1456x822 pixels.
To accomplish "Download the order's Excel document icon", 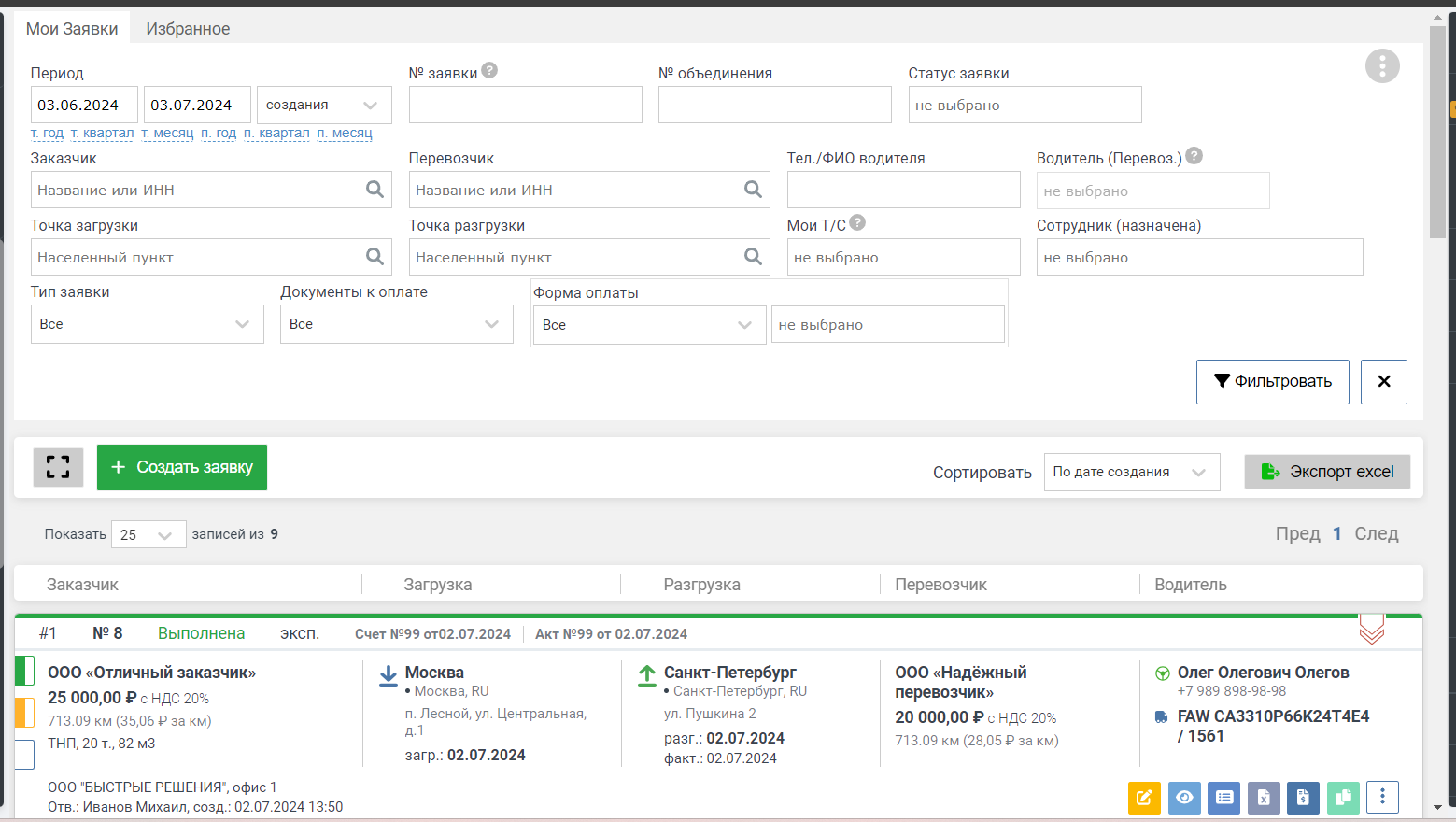I will coord(1264,798).
